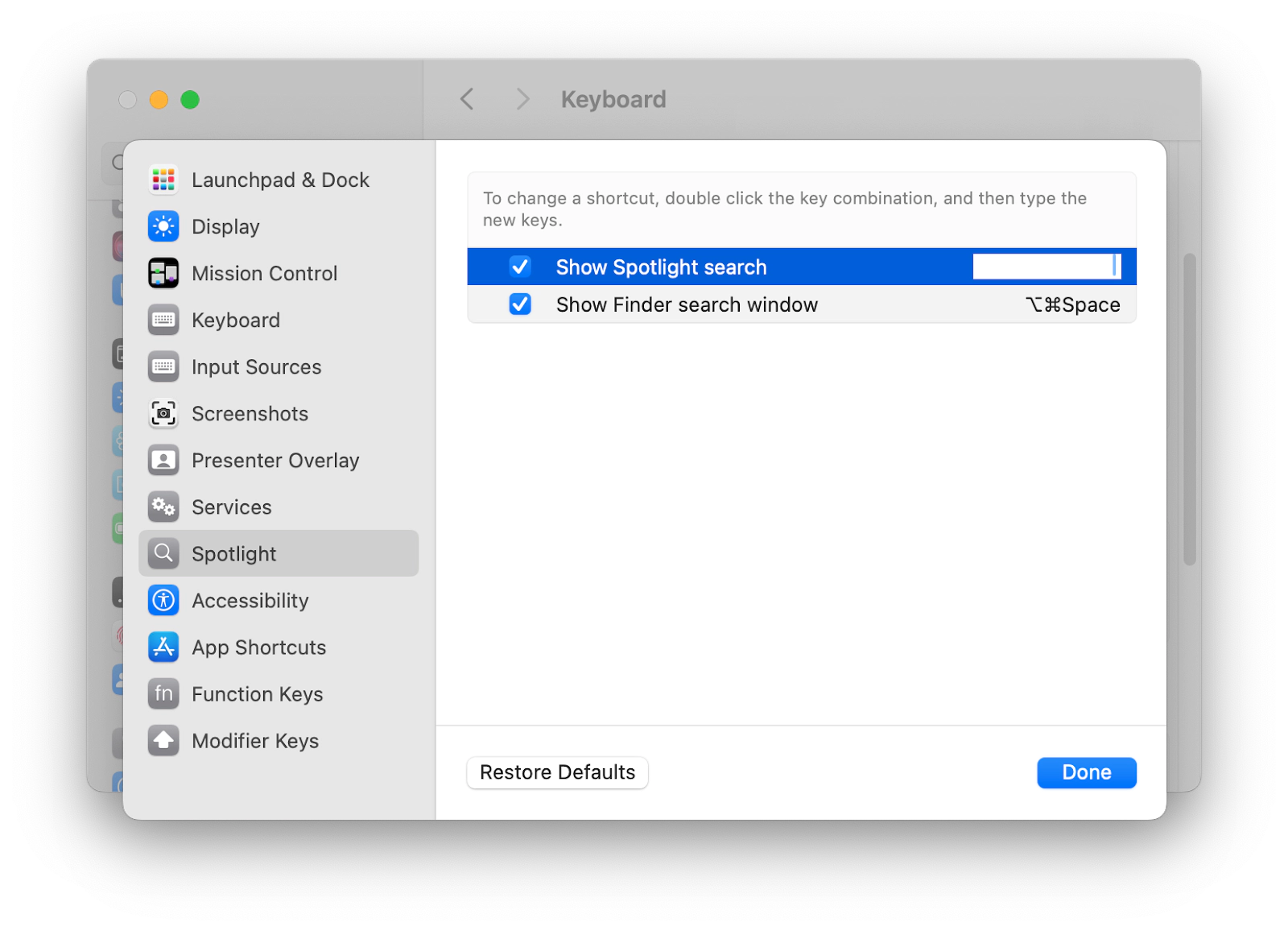Select Presenter Overlay in the sidebar

coord(163,460)
